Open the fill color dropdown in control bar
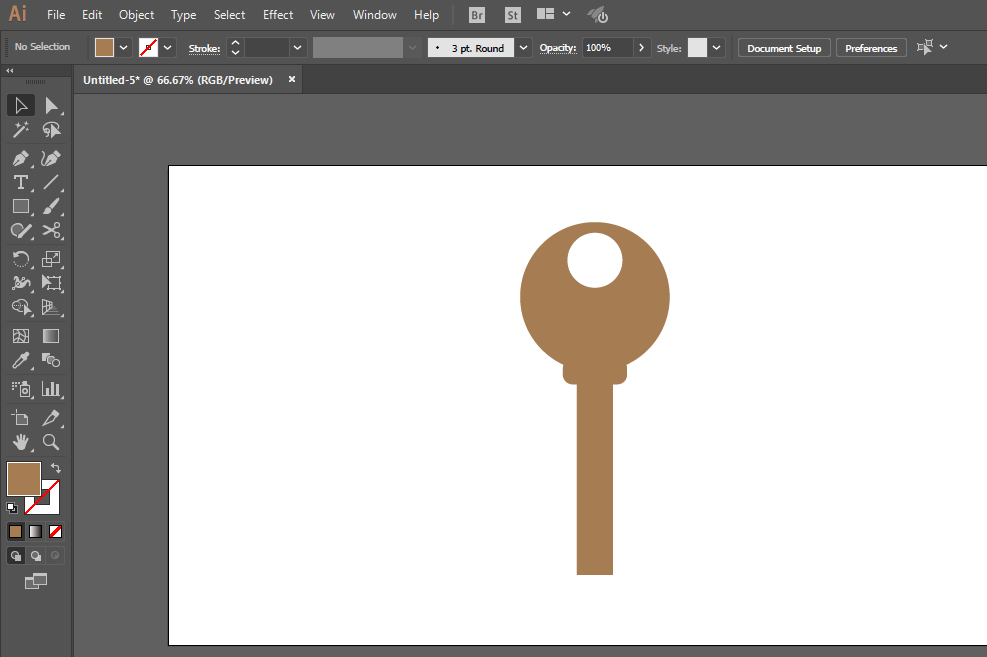Viewport: 987px width, 657px height. click(x=124, y=47)
